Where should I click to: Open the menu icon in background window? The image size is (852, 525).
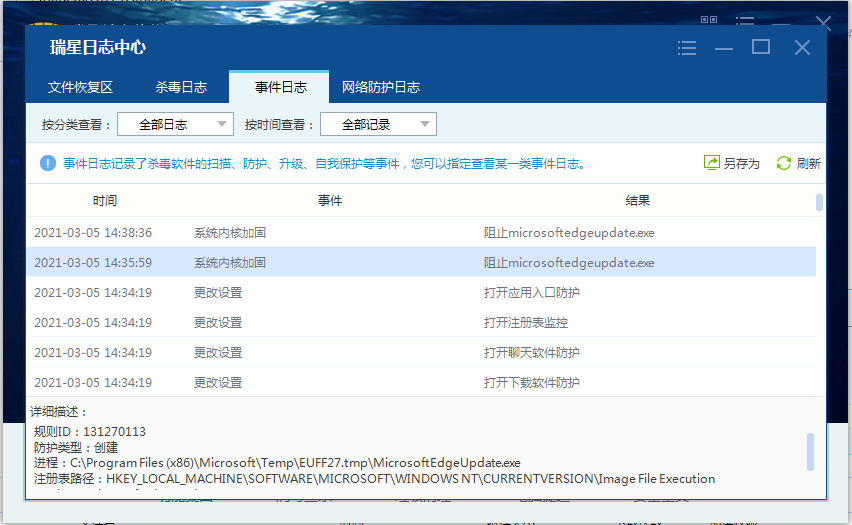coord(745,21)
